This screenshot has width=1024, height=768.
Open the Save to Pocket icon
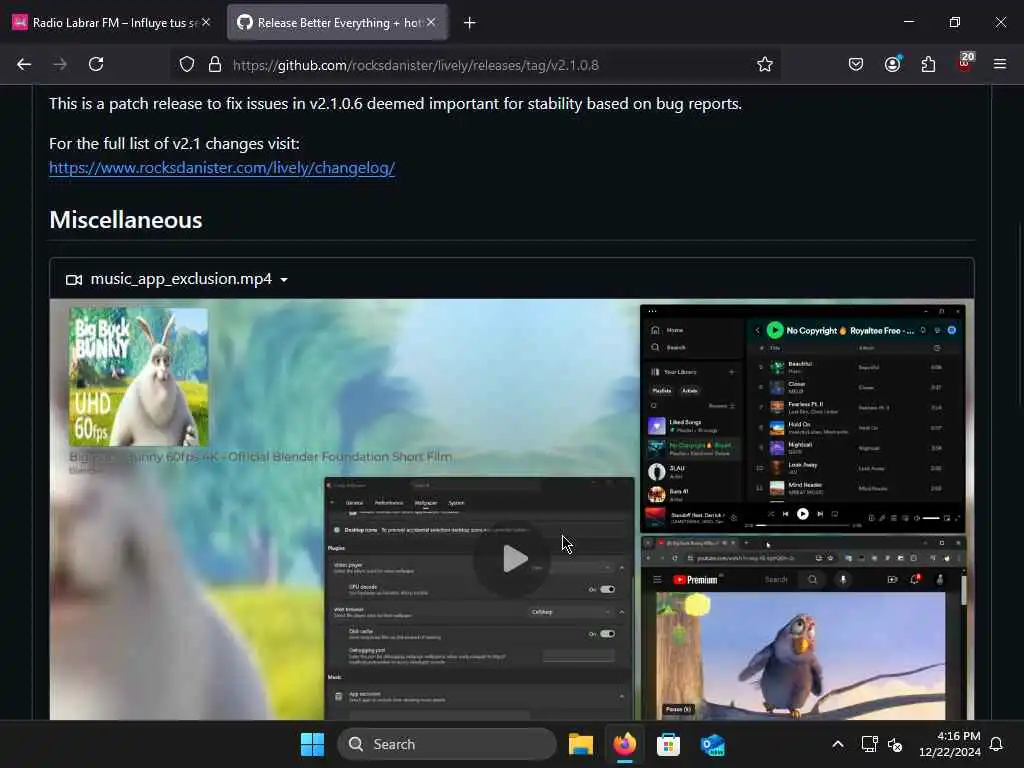click(856, 64)
